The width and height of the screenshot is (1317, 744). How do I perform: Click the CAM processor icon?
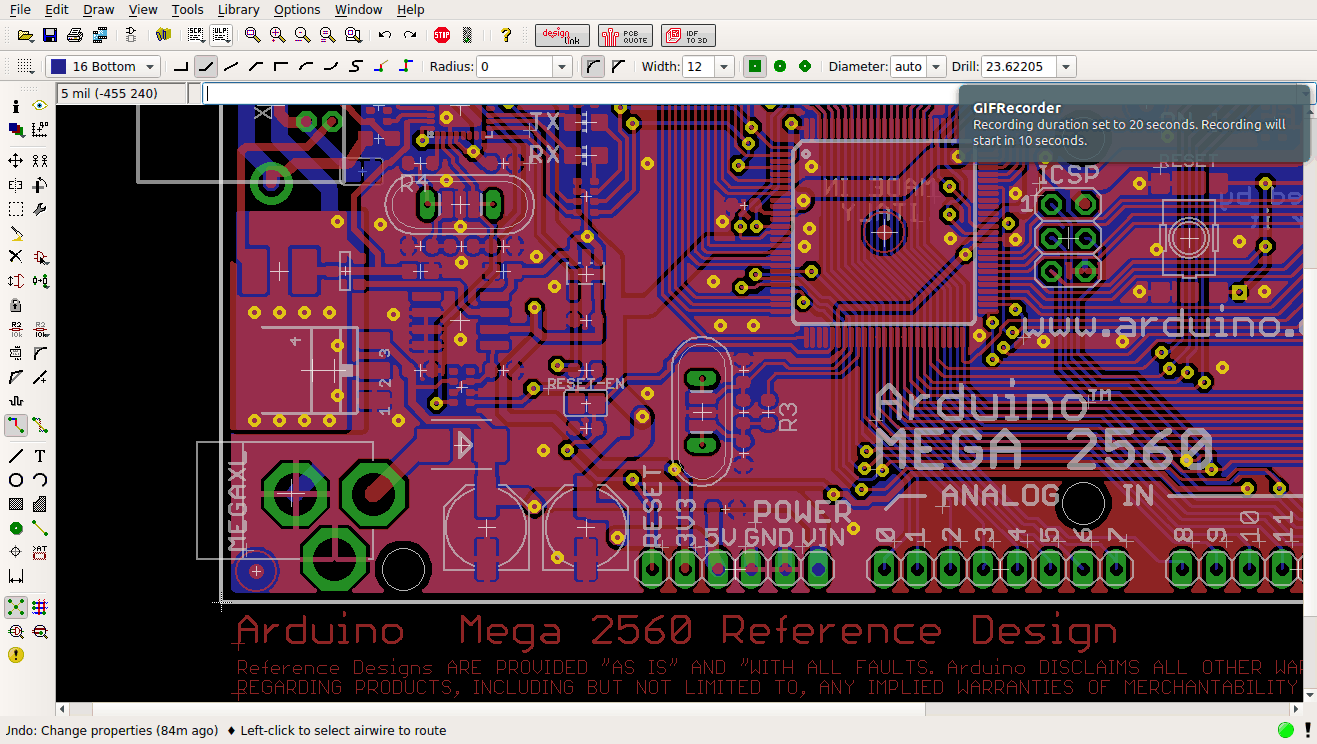100,35
